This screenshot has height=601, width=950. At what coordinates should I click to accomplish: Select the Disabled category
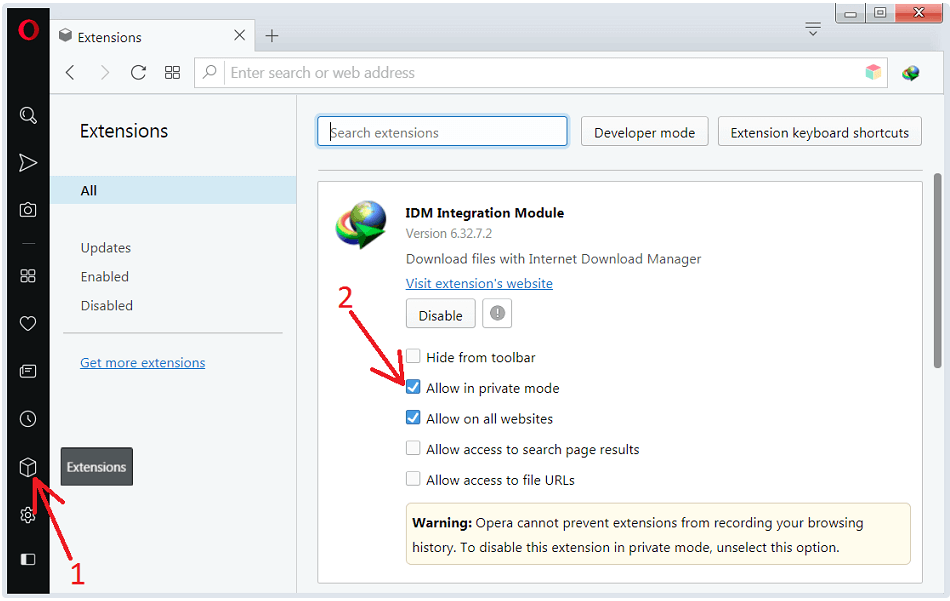107,306
